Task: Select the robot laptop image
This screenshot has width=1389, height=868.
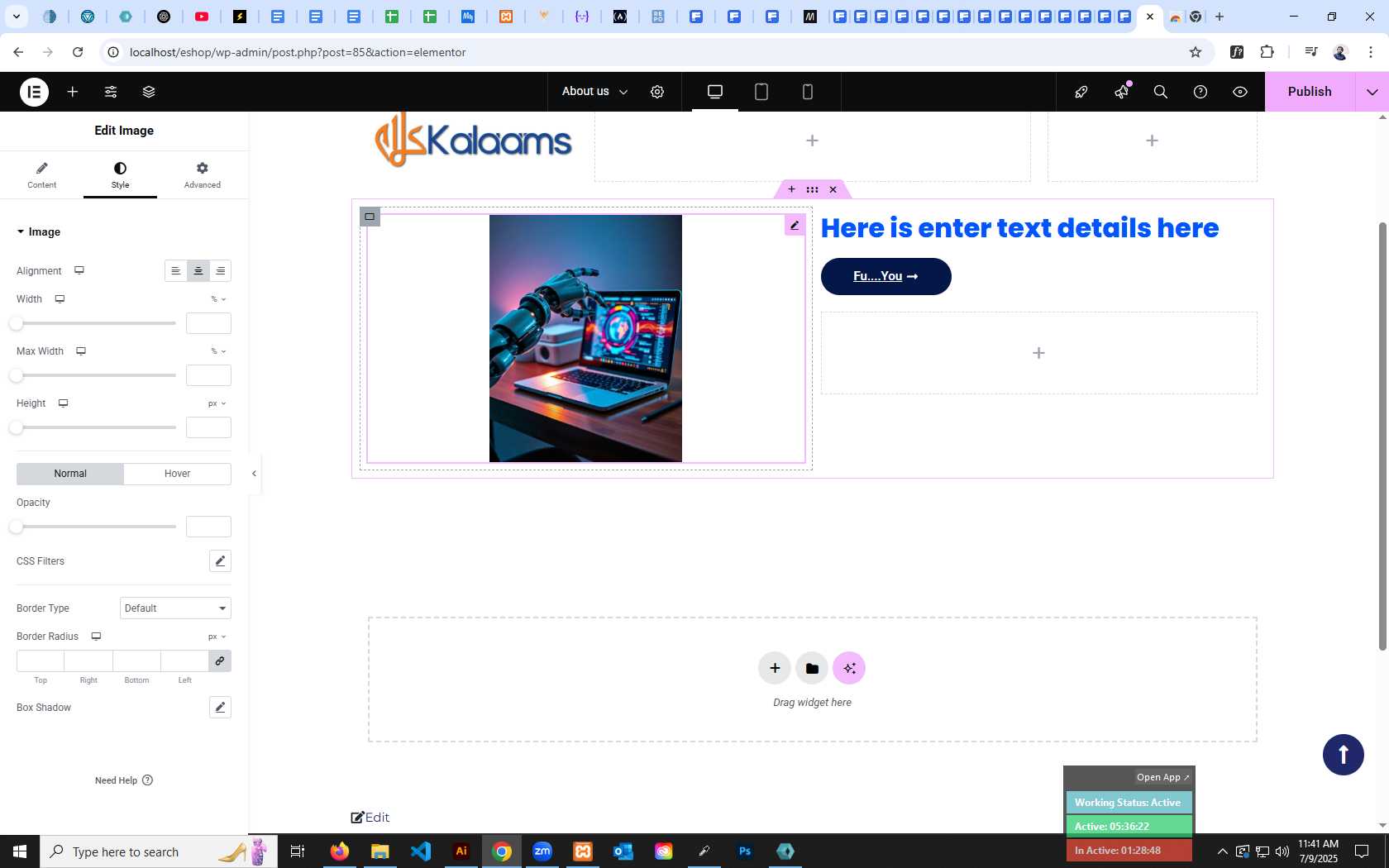Action: point(585,338)
